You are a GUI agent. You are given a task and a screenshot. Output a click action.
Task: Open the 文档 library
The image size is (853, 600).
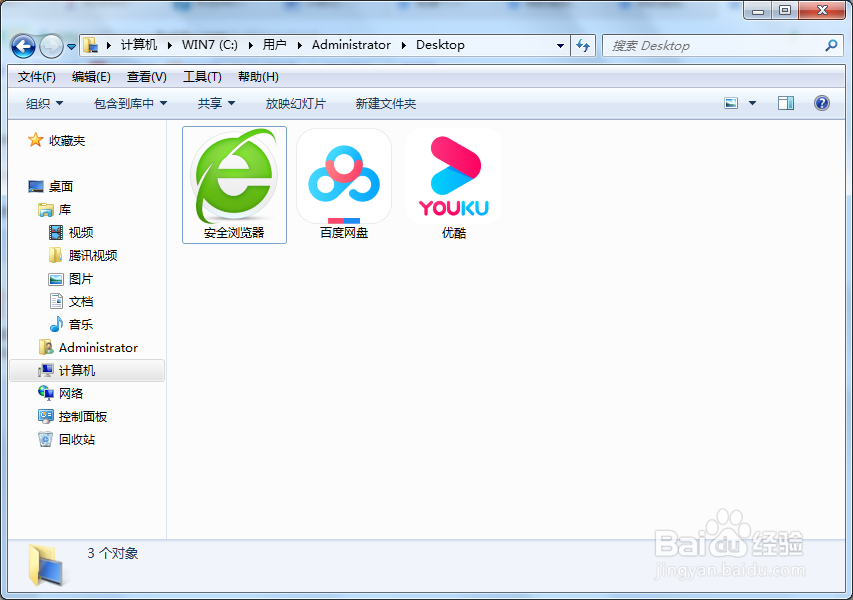click(x=81, y=301)
